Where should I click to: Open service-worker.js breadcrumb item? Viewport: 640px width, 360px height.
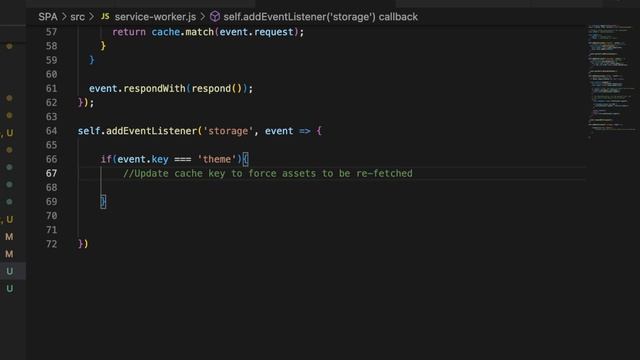click(155, 17)
